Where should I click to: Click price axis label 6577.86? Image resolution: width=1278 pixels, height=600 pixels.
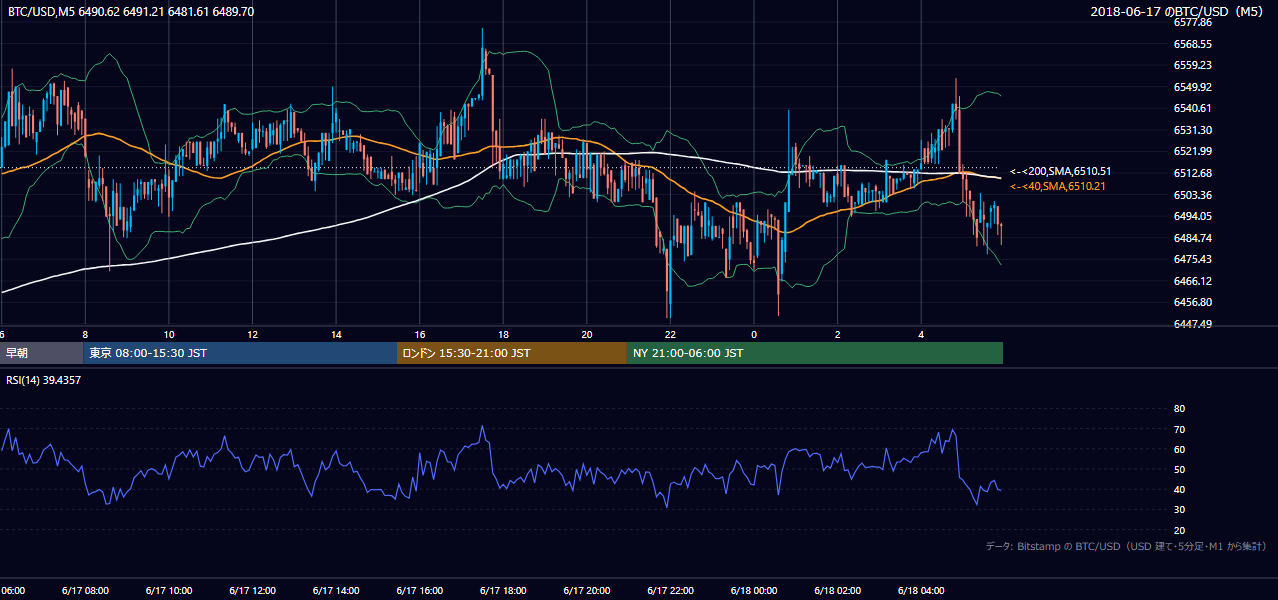tap(1193, 22)
